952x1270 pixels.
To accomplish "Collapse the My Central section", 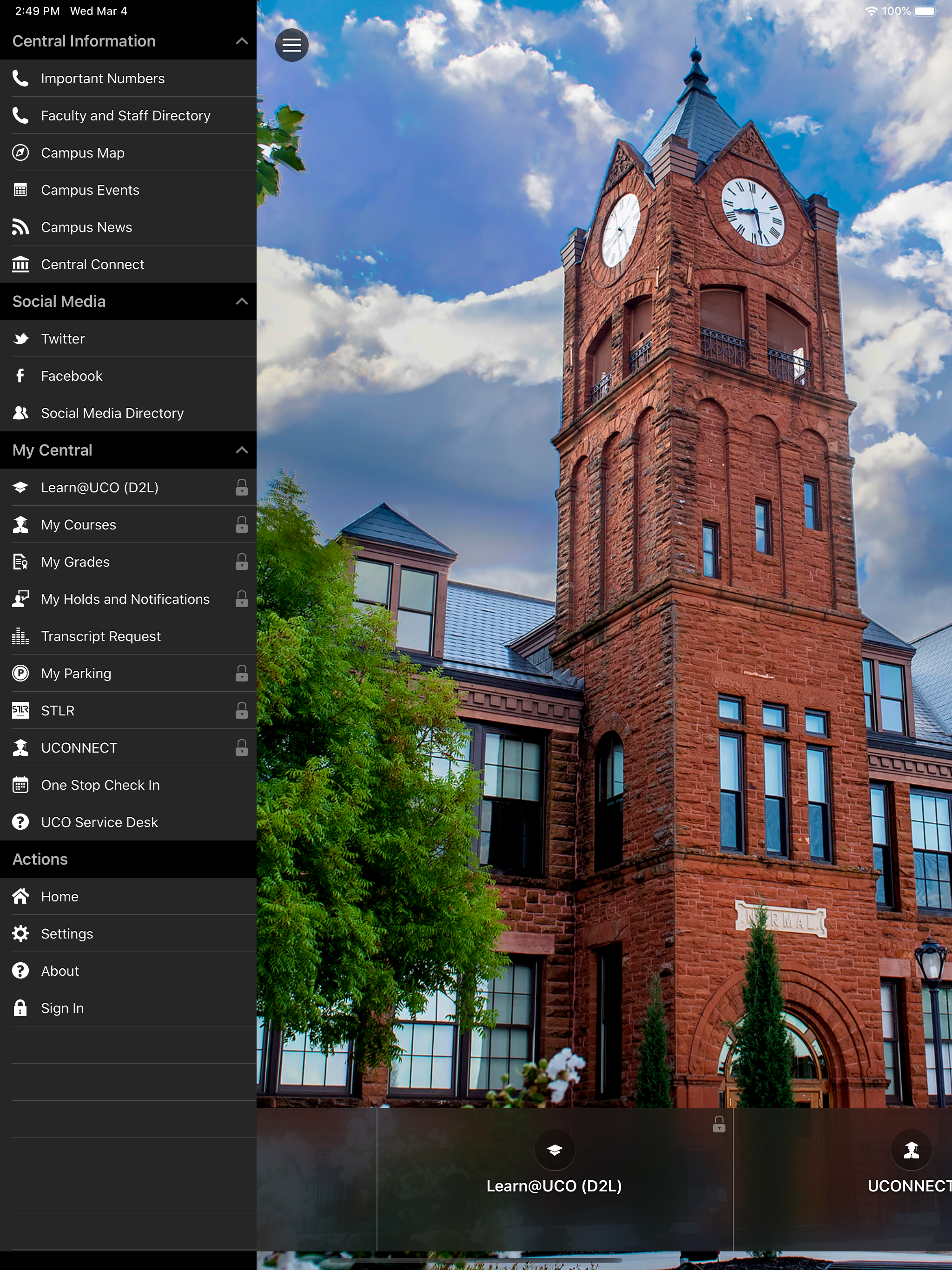I will click(x=242, y=450).
